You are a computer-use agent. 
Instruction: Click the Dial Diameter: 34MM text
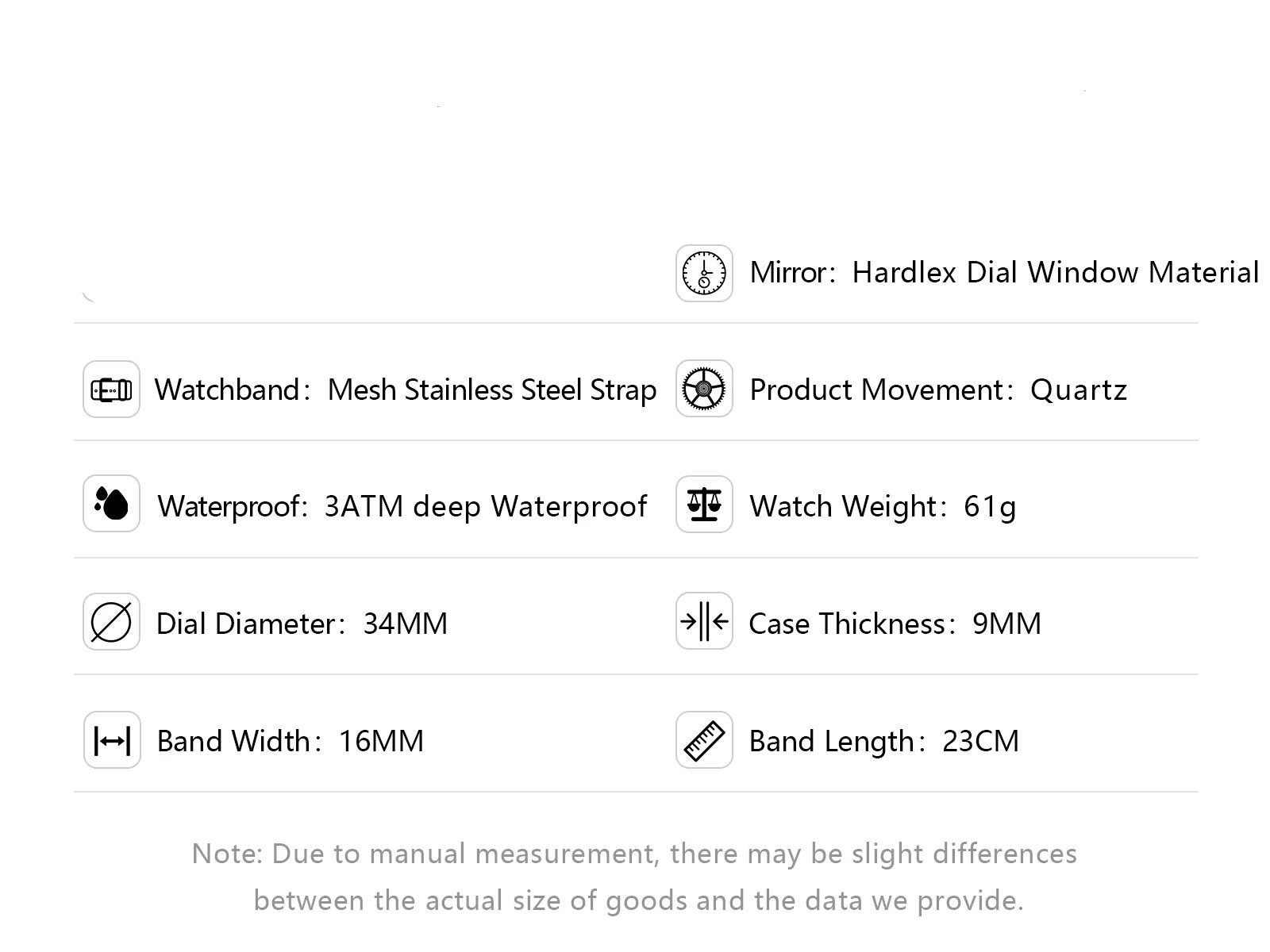[x=302, y=624]
